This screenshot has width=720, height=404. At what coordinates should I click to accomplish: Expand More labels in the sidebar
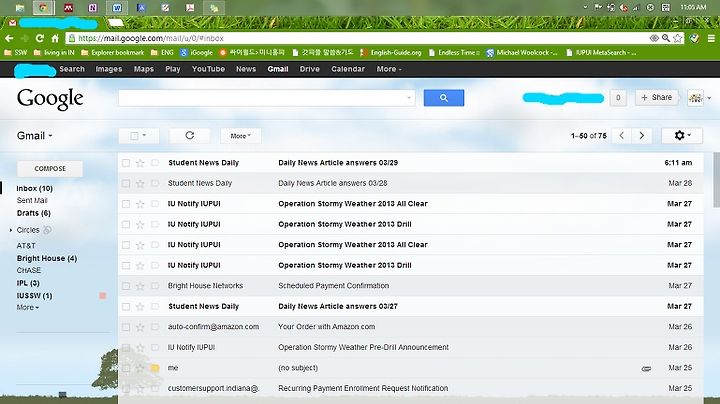click(x=28, y=308)
